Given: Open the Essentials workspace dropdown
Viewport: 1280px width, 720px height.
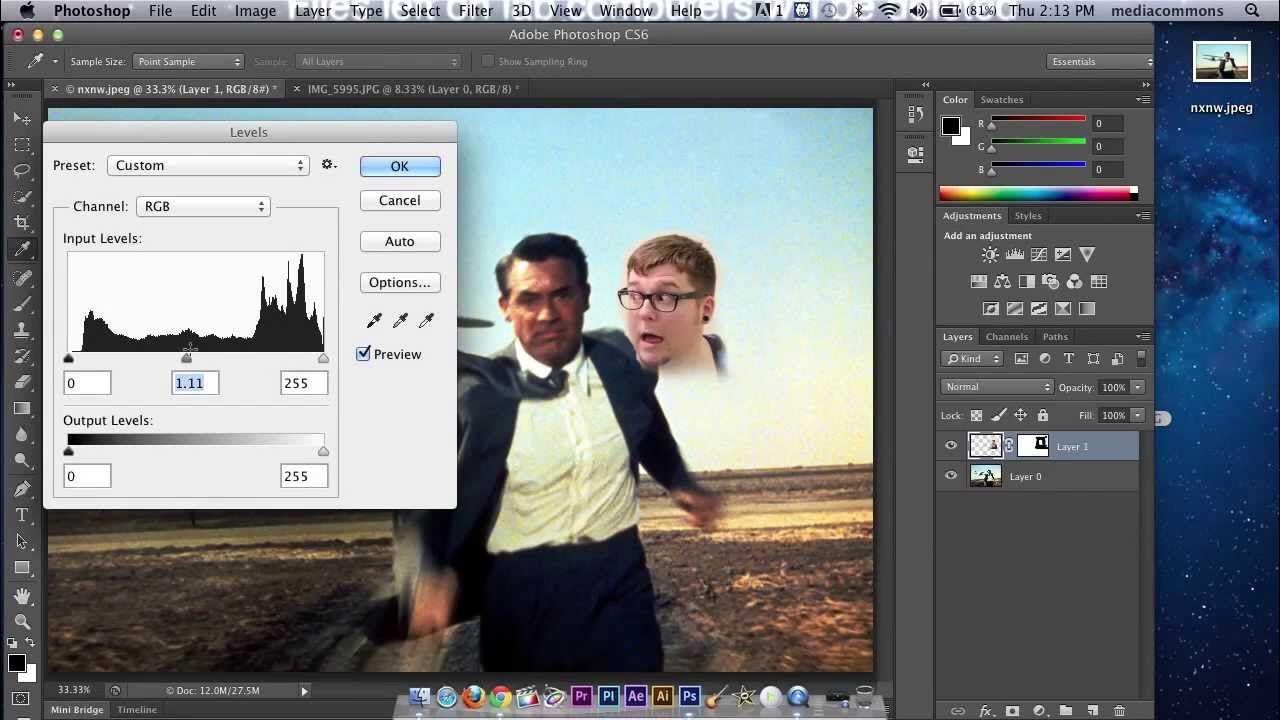Looking at the screenshot, I should click(x=1100, y=62).
